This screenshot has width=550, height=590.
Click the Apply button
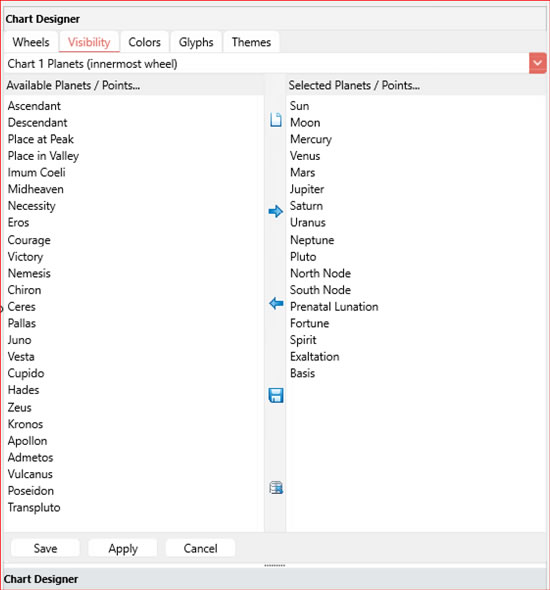(x=123, y=548)
